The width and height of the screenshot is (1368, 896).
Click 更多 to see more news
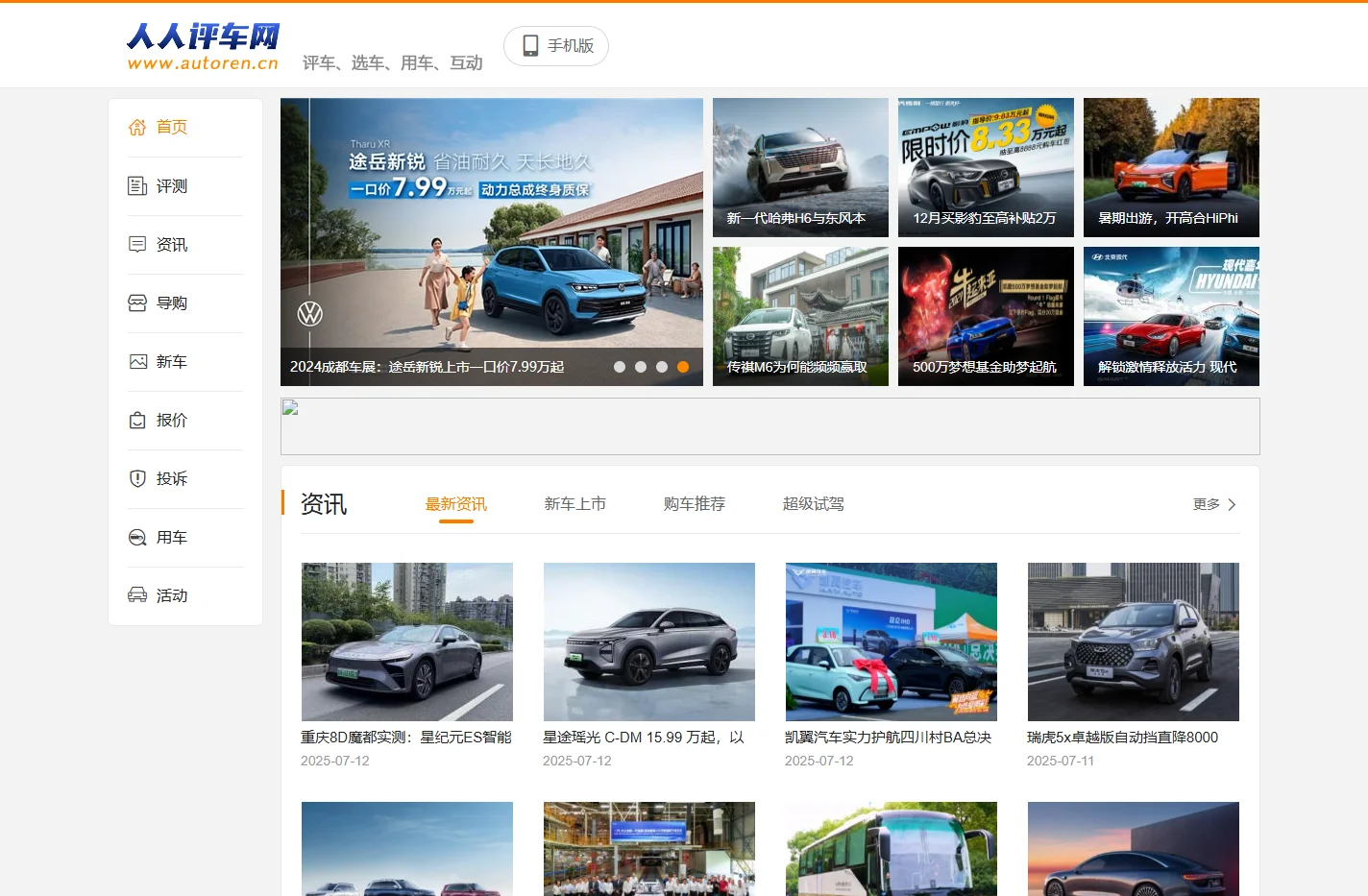(x=1207, y=504)
